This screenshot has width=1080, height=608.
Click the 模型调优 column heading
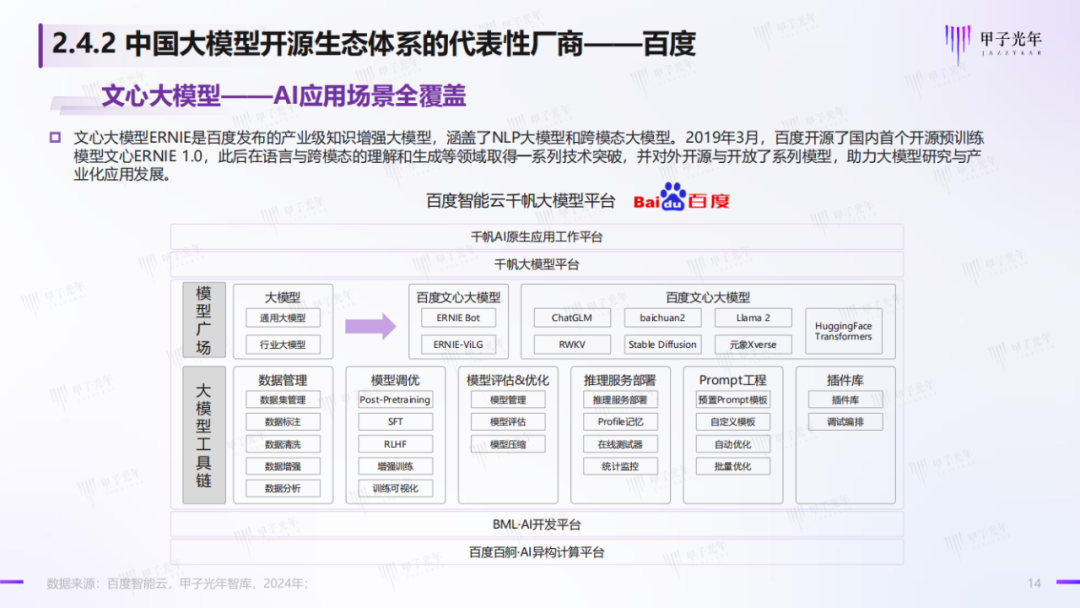(395, 380)
